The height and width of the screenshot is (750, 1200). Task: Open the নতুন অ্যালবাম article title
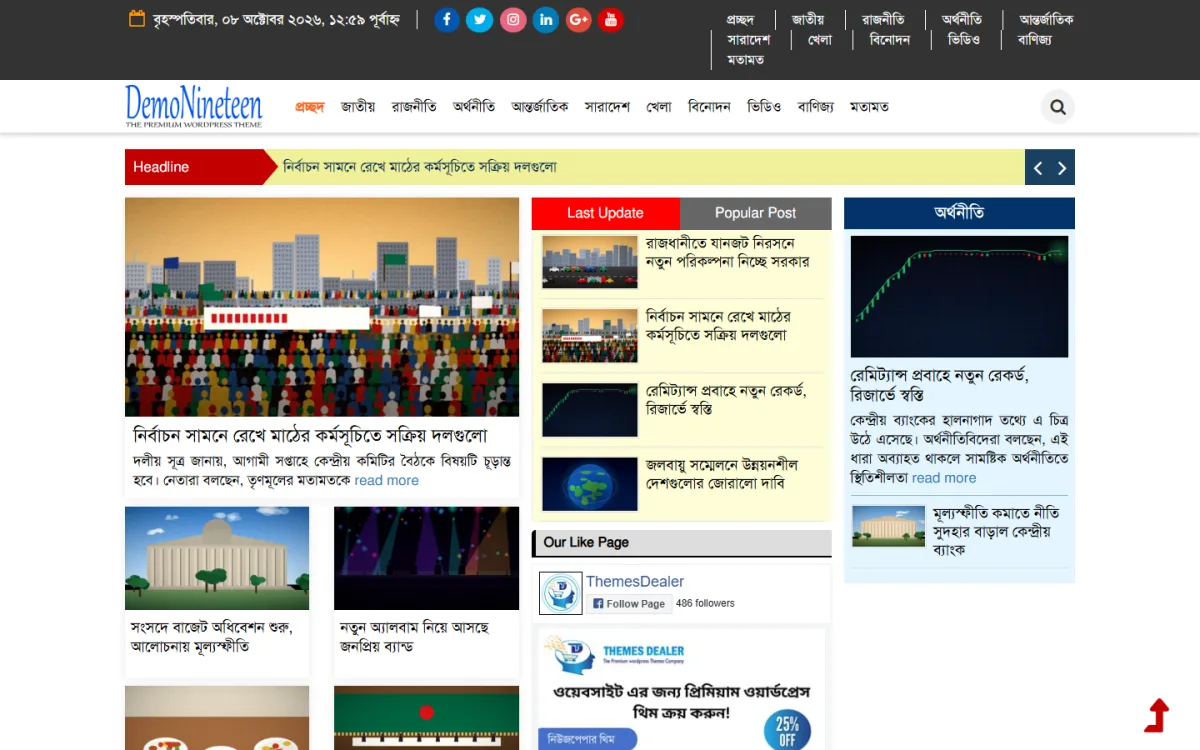[x=414, y=637]
